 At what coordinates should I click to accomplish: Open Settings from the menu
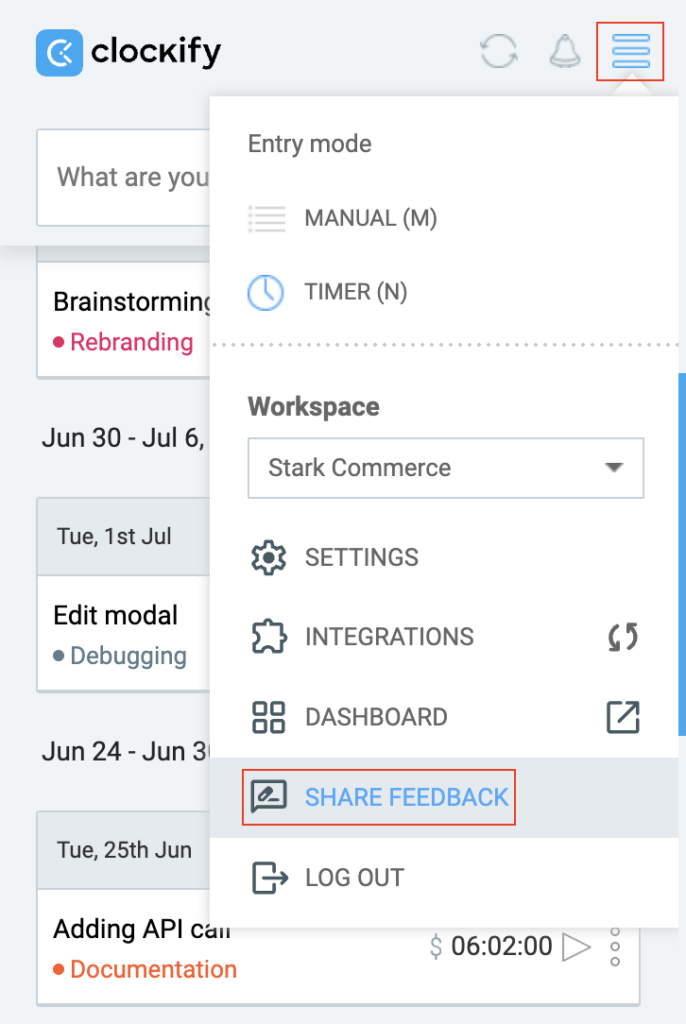pyautogui.click(x=361, y=557)
